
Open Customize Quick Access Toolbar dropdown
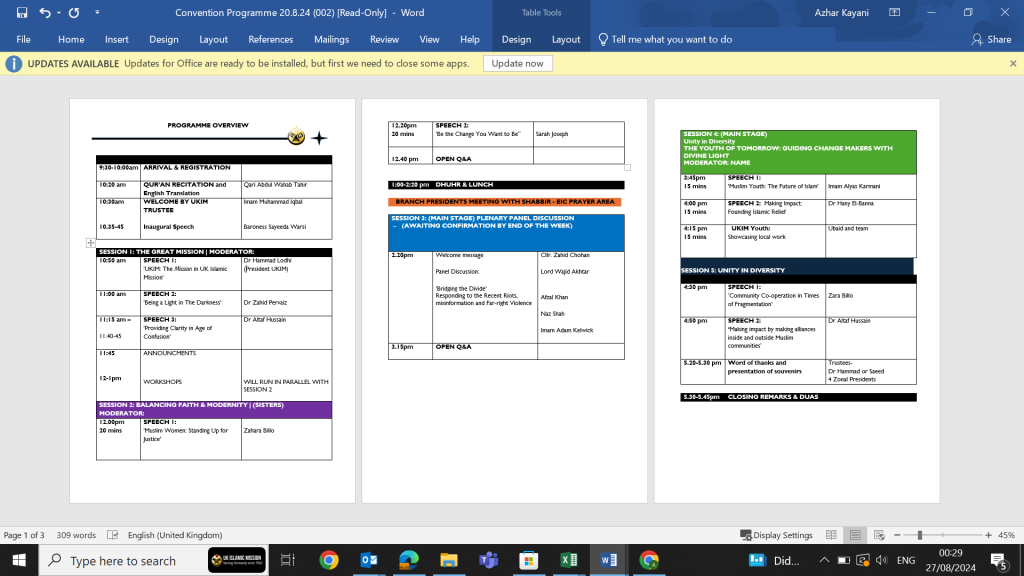click(97, 13)
